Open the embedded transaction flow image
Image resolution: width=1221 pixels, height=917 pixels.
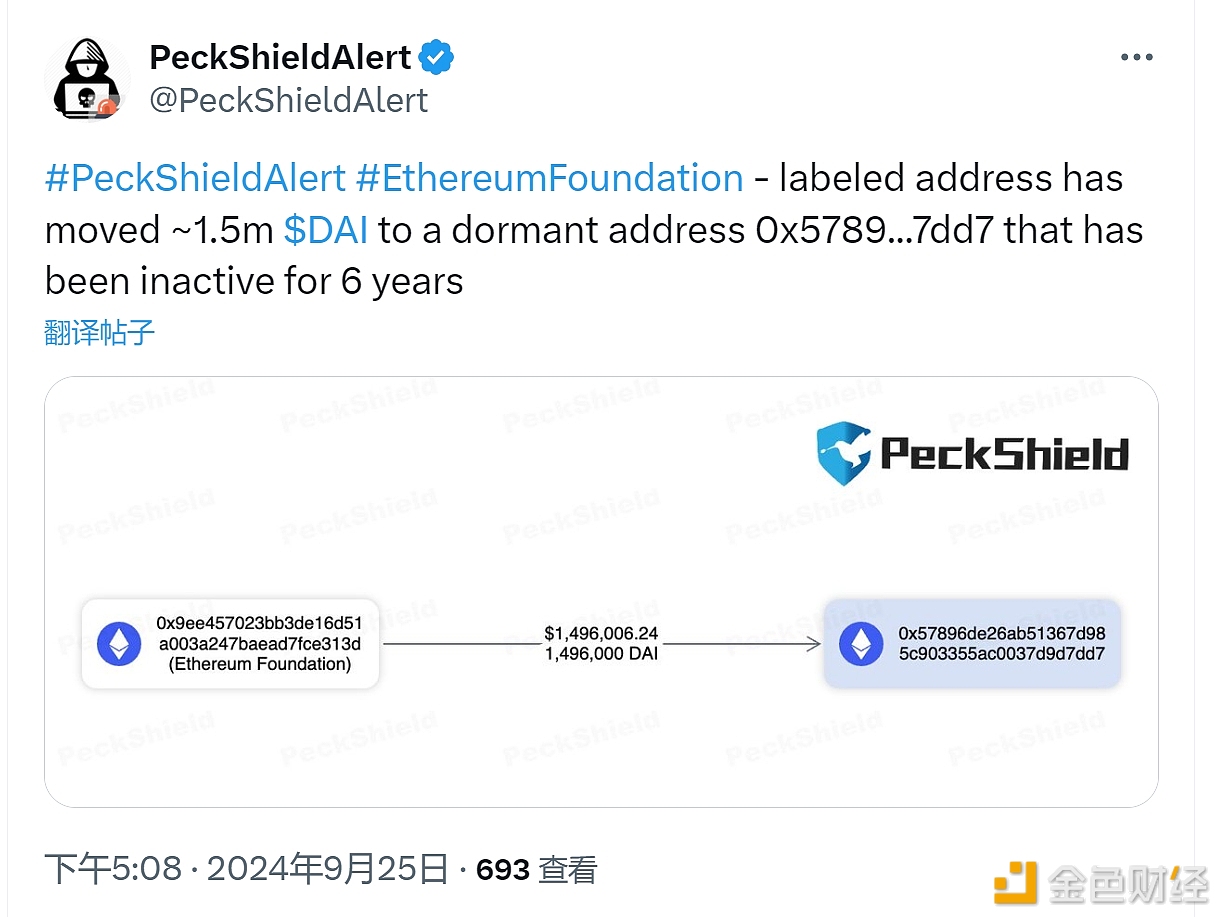click(x=601, y=592)
